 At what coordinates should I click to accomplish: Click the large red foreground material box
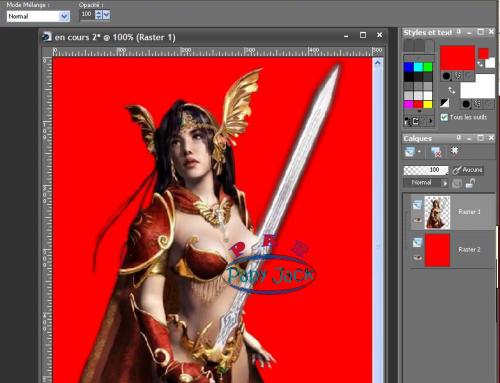pyautogui.click(x=457, y=58)
